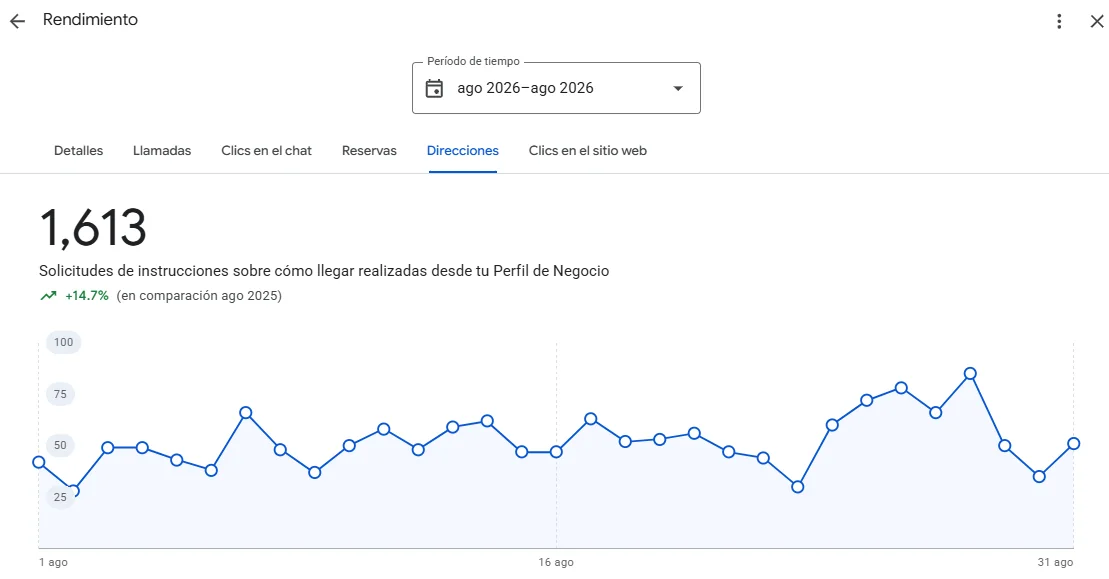This screenshot has width=1109, height=579.
Task: Click the Solicitudes de instrucciones description text
Action: tap(324, 271)
